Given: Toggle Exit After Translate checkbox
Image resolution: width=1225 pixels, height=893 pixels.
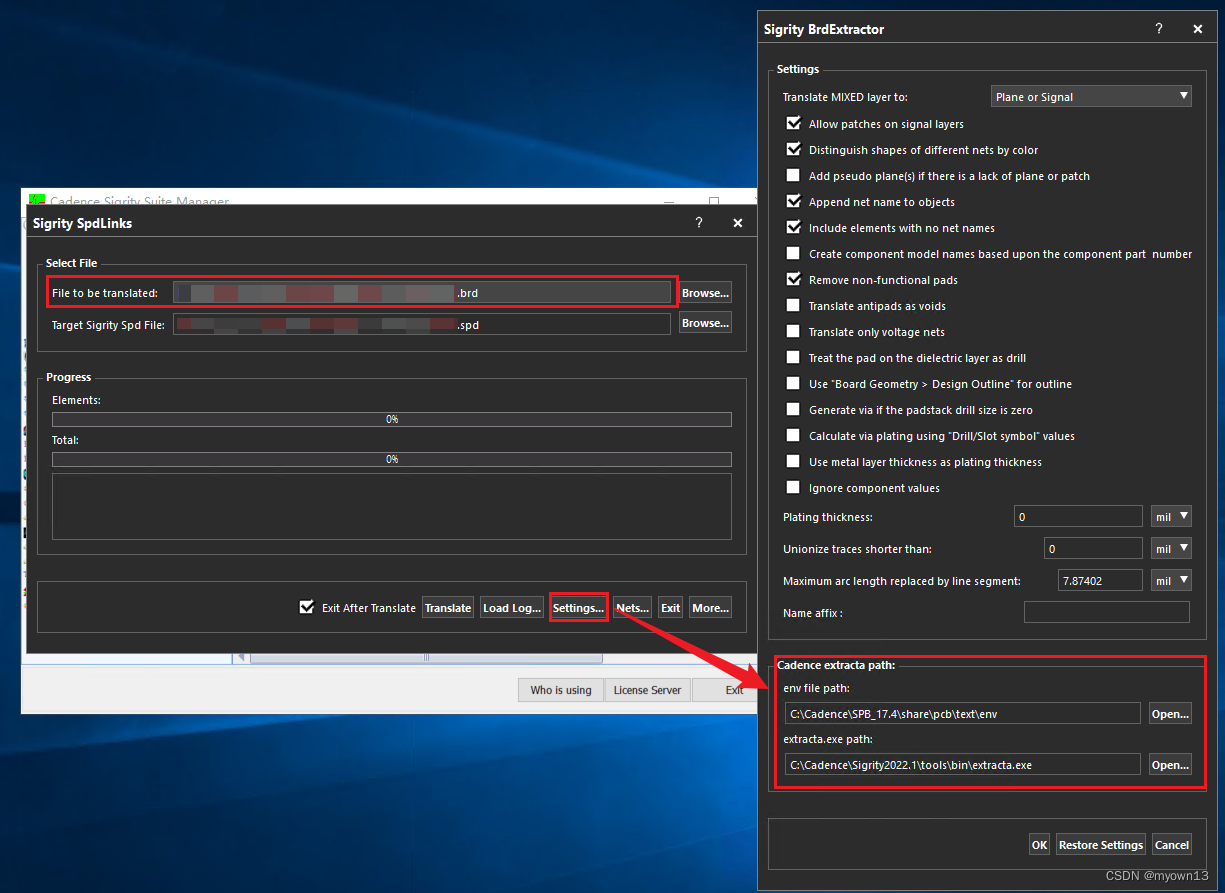Looking at the screenshot, I should (307, 607).
